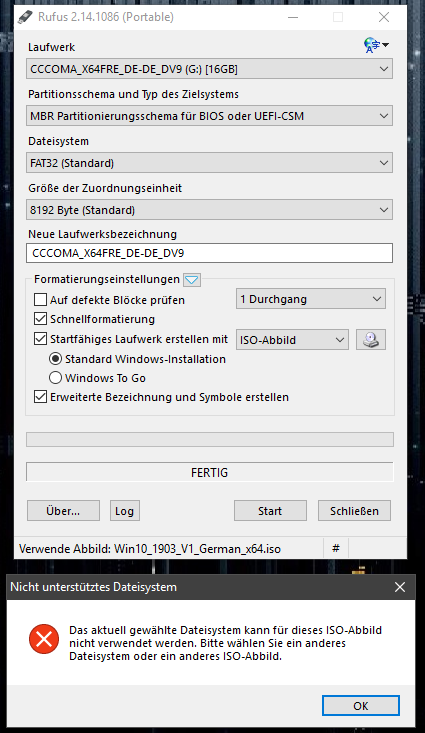
Task: Click the FERTIG status field
Action: coord(209,472)
